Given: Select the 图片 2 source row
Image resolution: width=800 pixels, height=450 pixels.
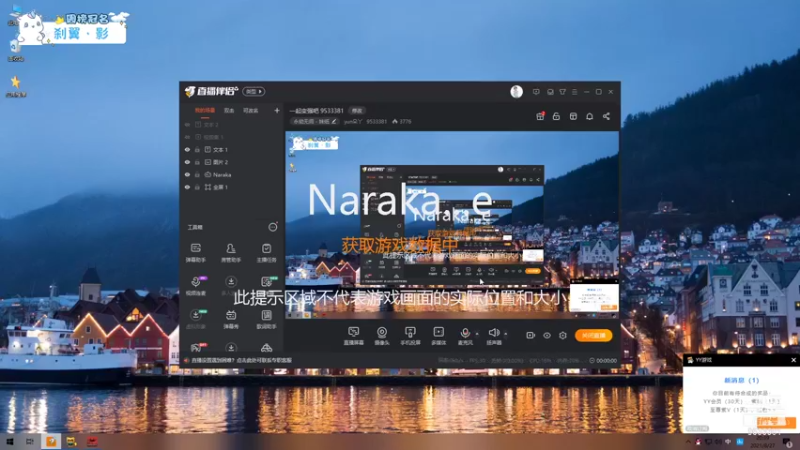Looking at the screenshot, I should pyautogui.click(x=232, y=162).
